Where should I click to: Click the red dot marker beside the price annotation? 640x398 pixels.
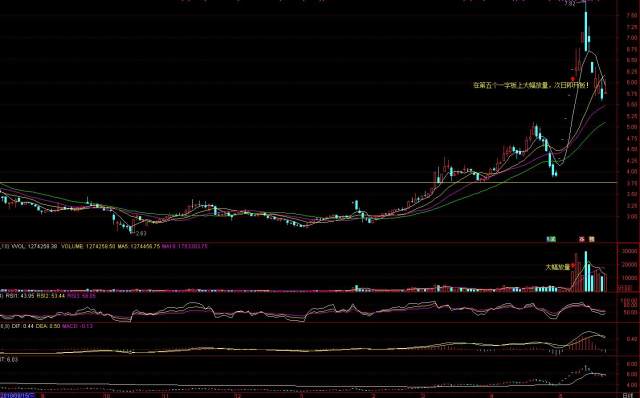573,79
